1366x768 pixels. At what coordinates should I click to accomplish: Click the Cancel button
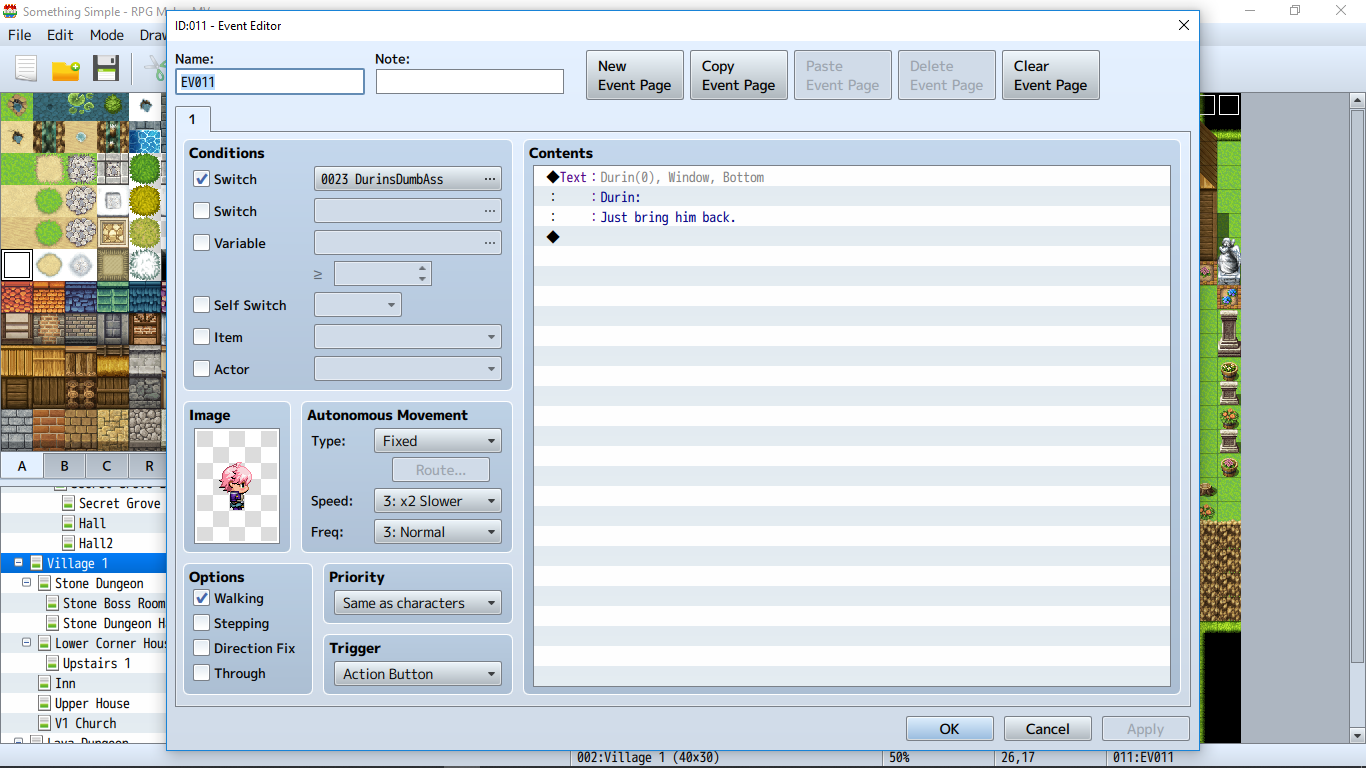pyautogui.click(x=1048, y=729)
